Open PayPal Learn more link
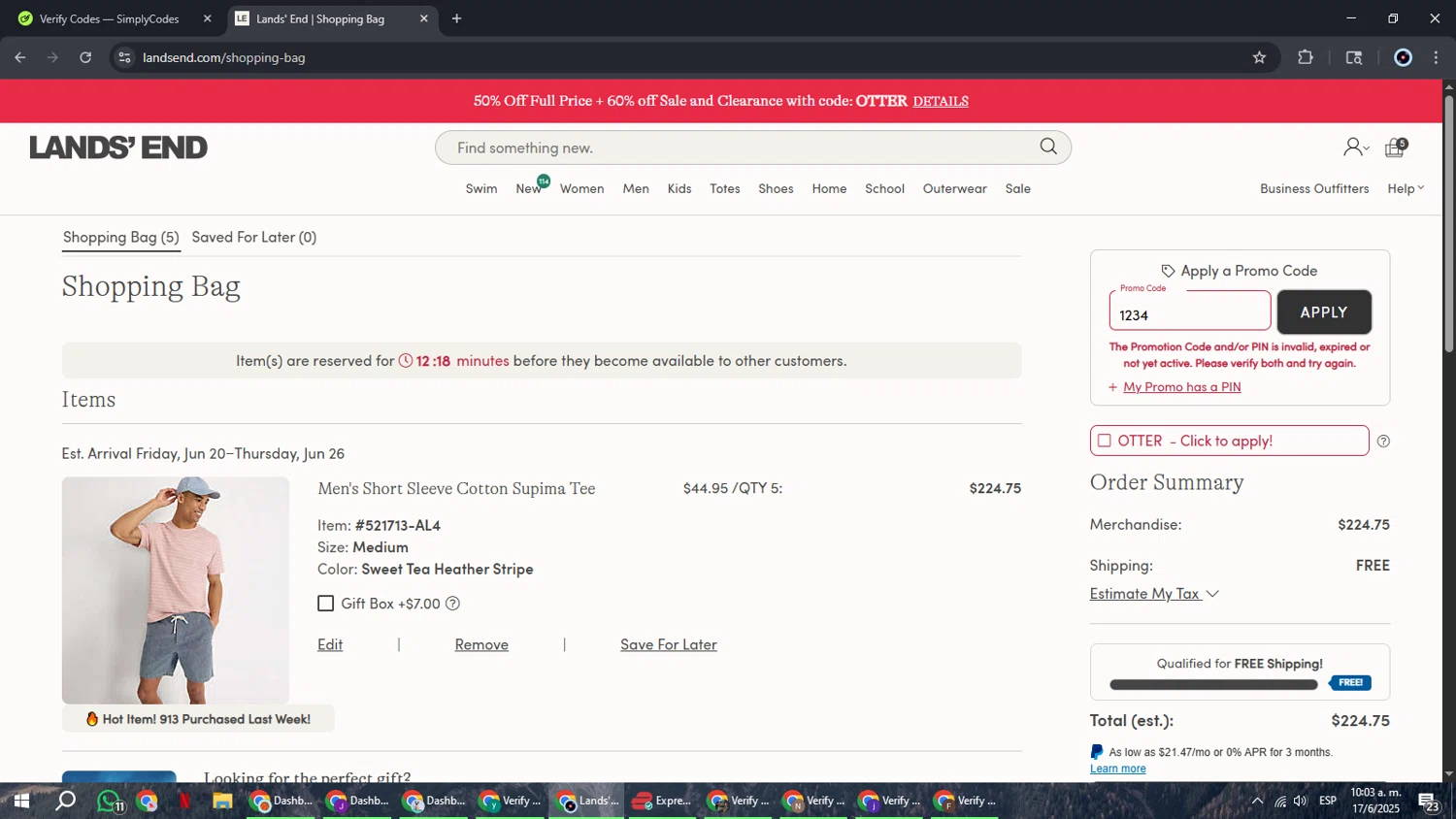 click(x=1117, y=769)
